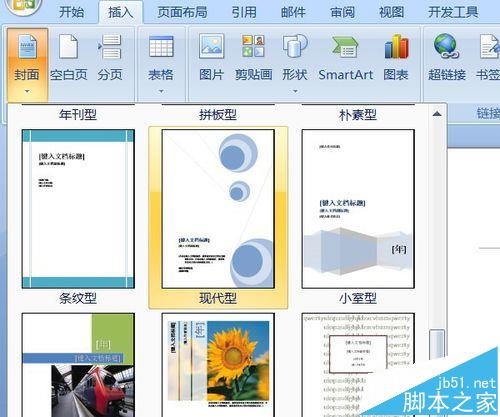500x417 pixels.
Task: Click the Office button orb
Action: [x=23, y=6]
